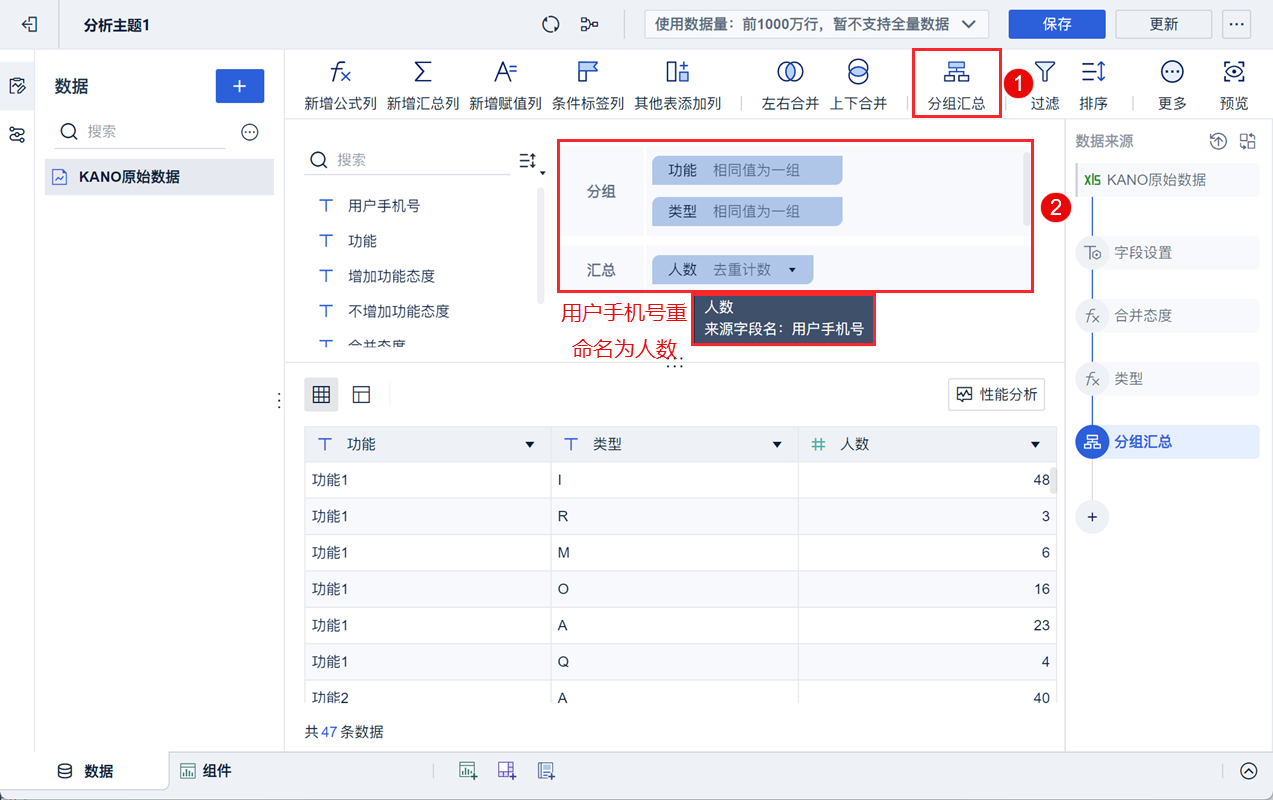
Task: Switch to the 组件 bottom tab
Action: pyautogui.click(x=205, y=771)
